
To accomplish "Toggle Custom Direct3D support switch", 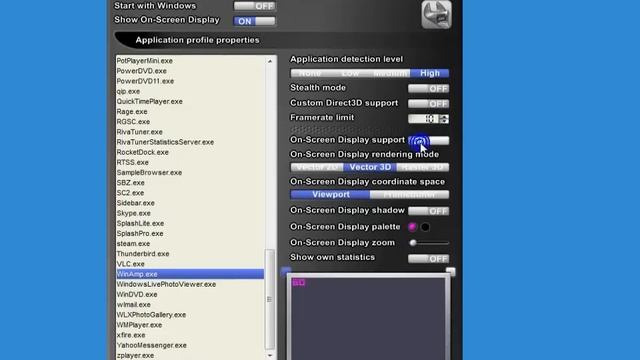I will coord(429,104).
